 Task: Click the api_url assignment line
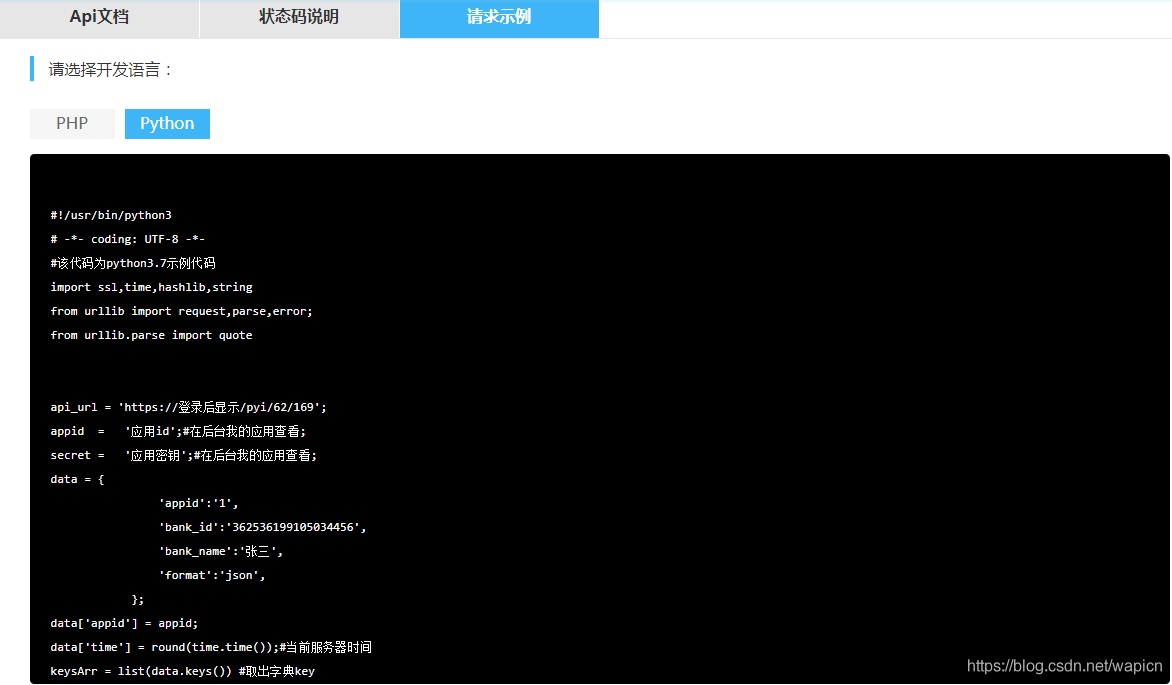click(188, 408)
